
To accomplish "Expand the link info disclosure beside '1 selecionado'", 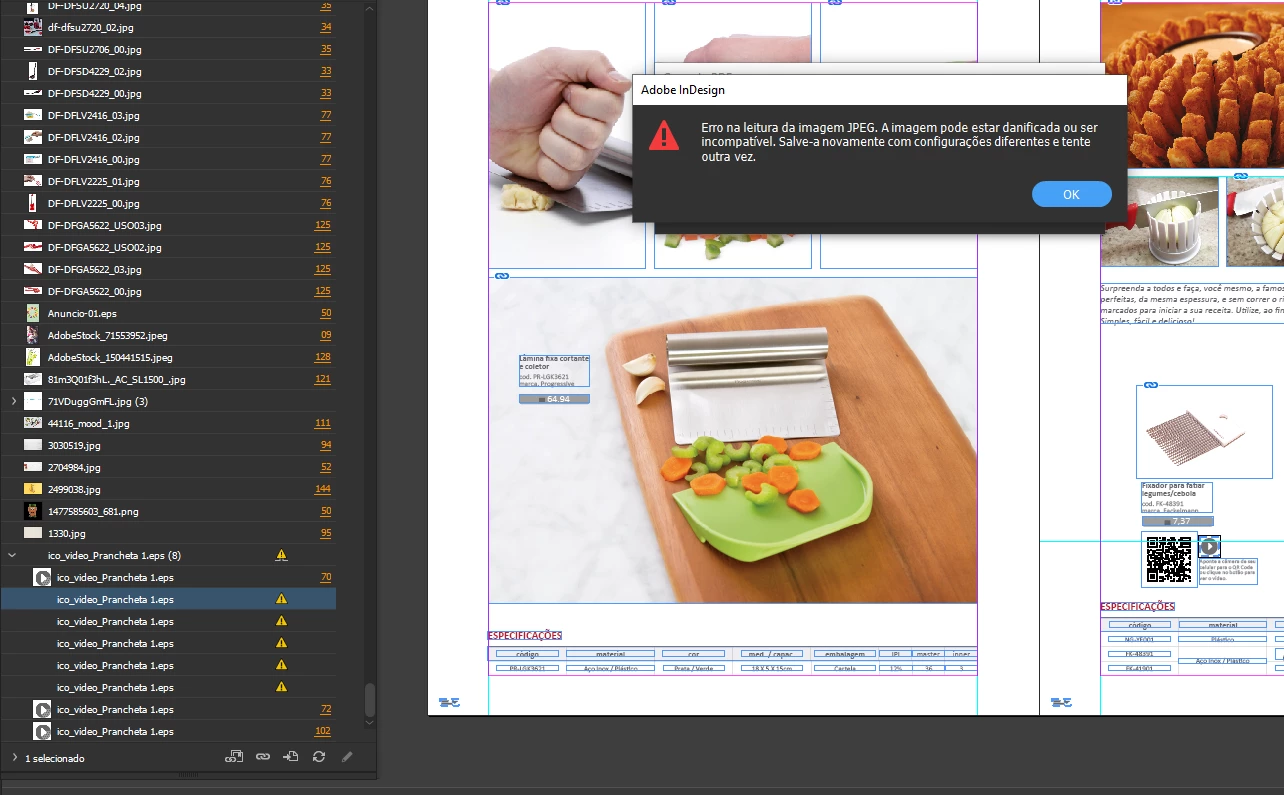I will tap(14, 758).
